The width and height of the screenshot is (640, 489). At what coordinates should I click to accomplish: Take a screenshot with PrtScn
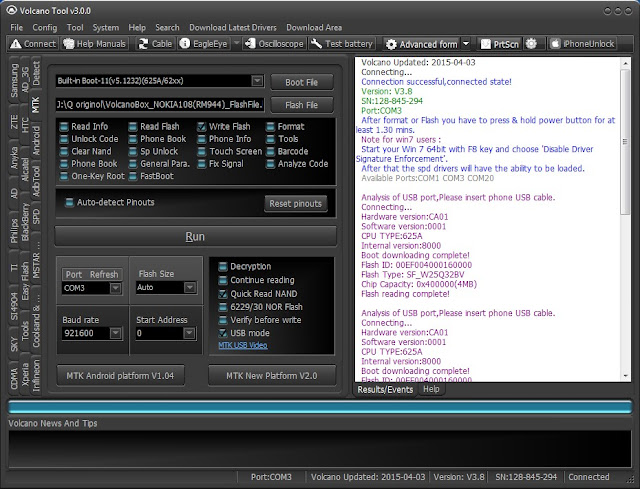click(x=500, y=44)
